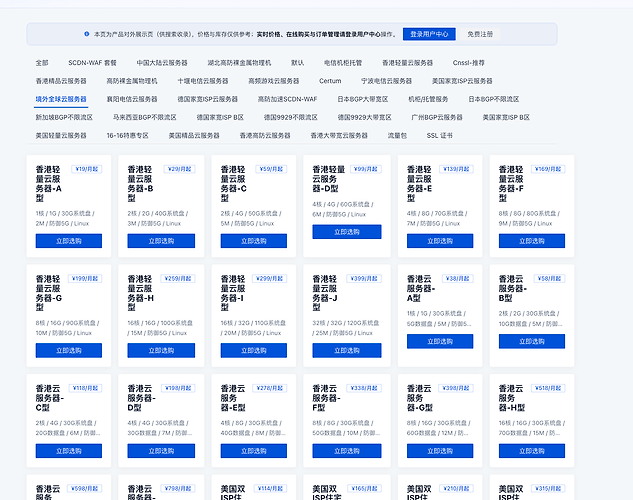Select the Certum category tab
Screen dimensions: 633x500
click(x=330, y=81)
